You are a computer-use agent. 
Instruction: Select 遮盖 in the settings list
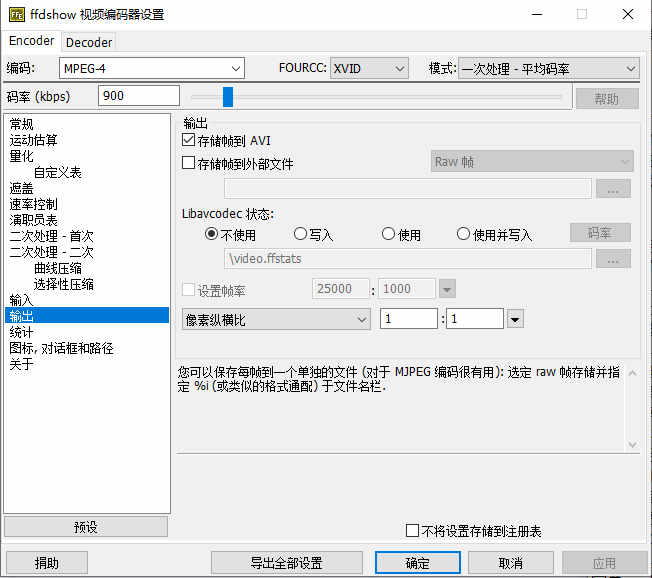21,188
